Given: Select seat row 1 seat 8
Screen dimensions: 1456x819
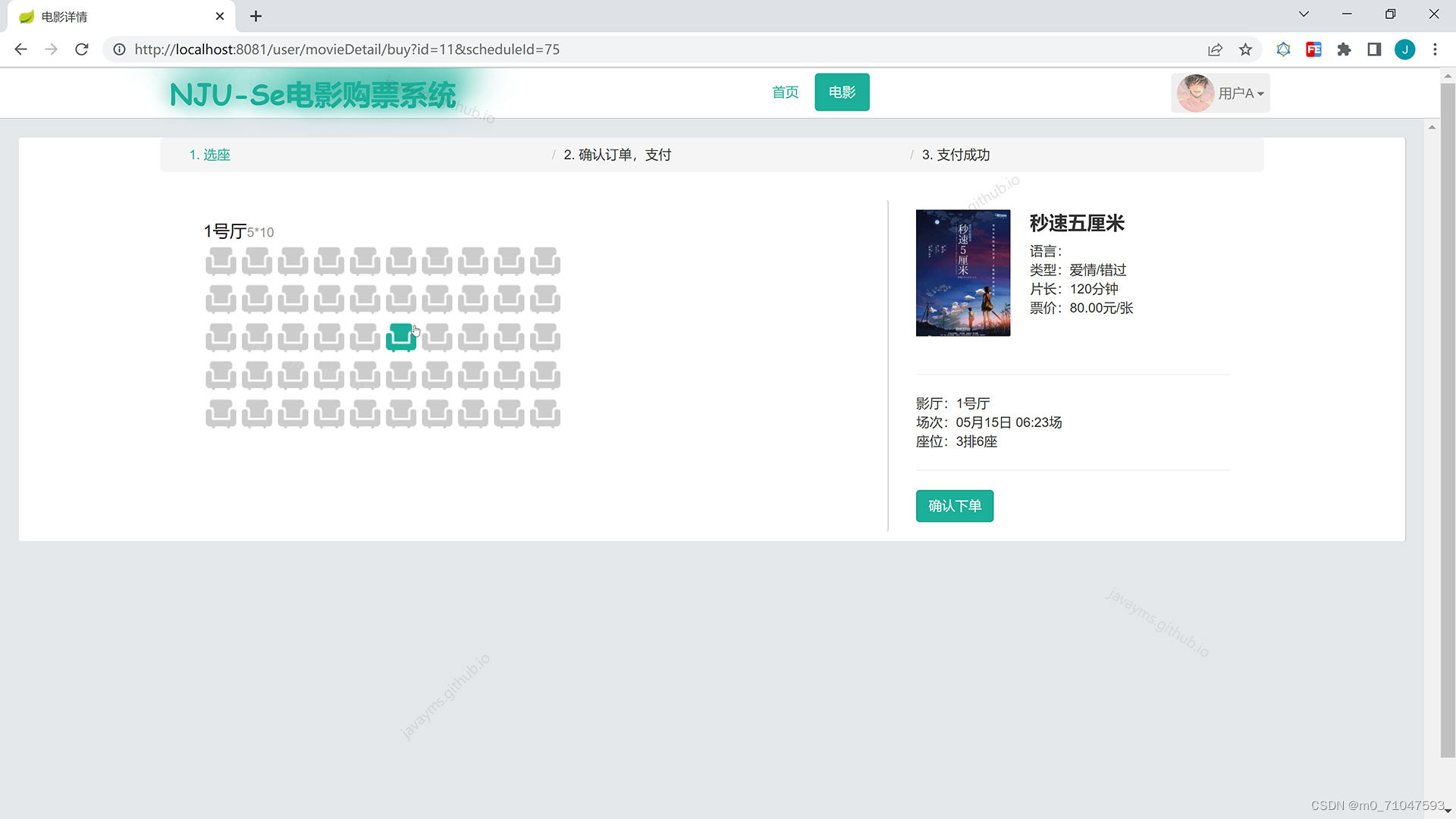Looking at the screenshot, I should click(473, 261).
